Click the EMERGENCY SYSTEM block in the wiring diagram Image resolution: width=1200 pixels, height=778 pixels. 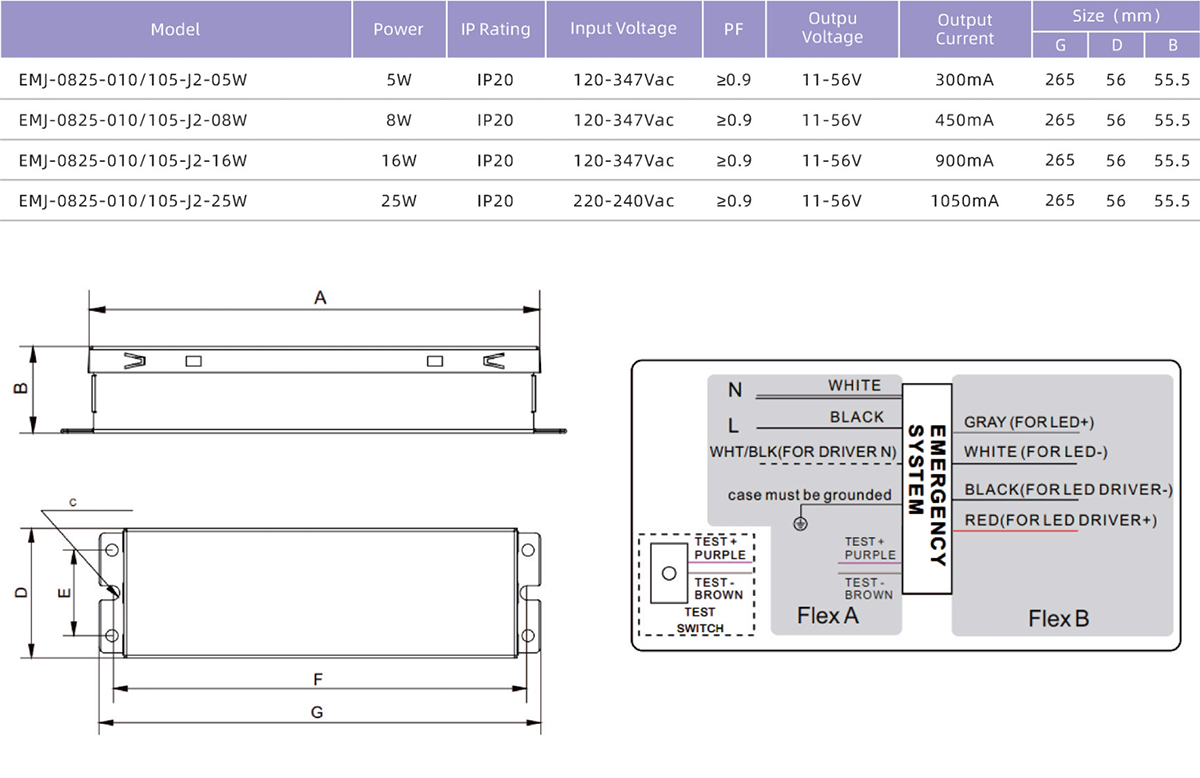tap(926, 490)
